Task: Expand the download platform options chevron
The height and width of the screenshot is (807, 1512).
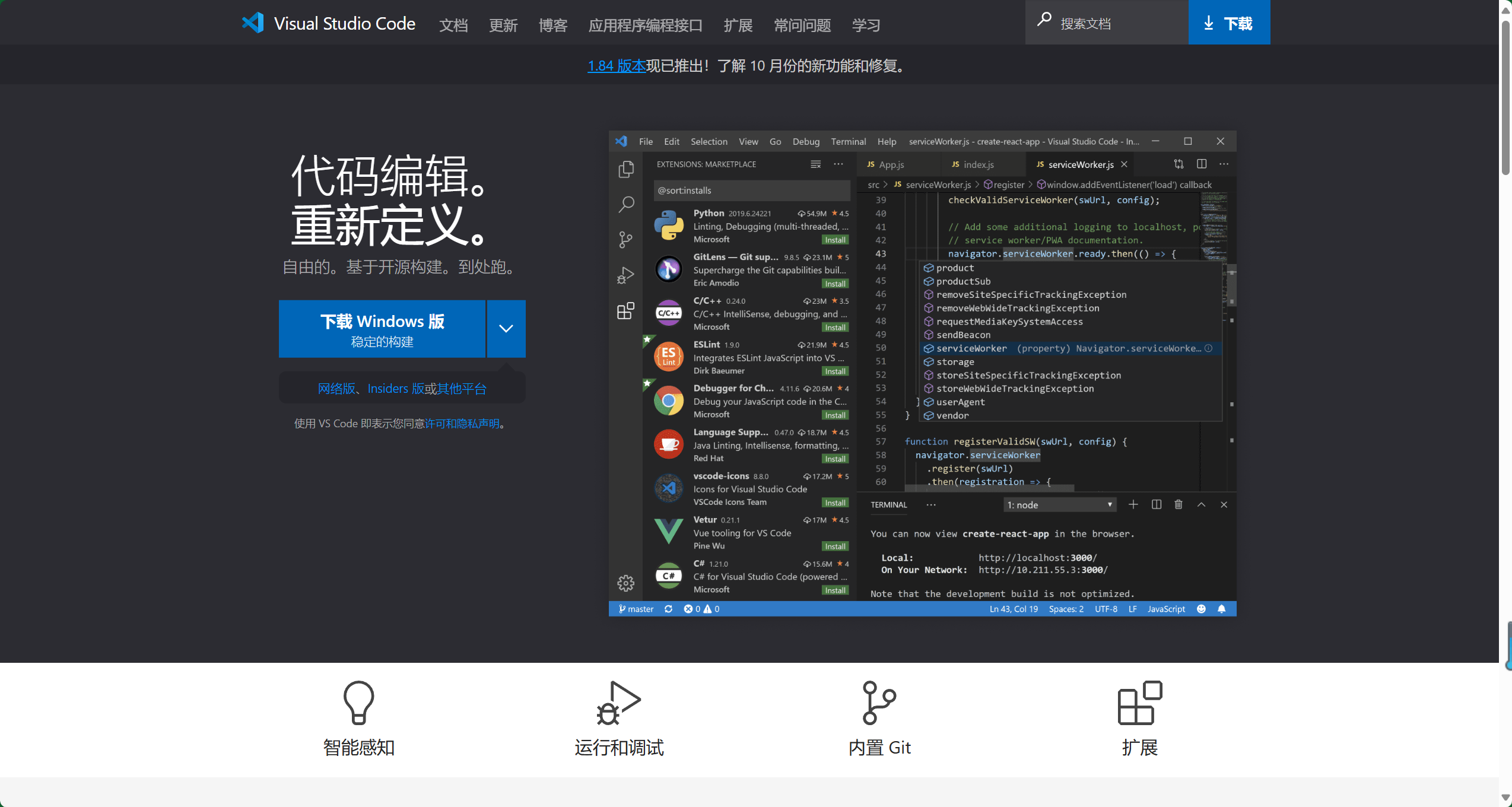Action: coord(506,329)
